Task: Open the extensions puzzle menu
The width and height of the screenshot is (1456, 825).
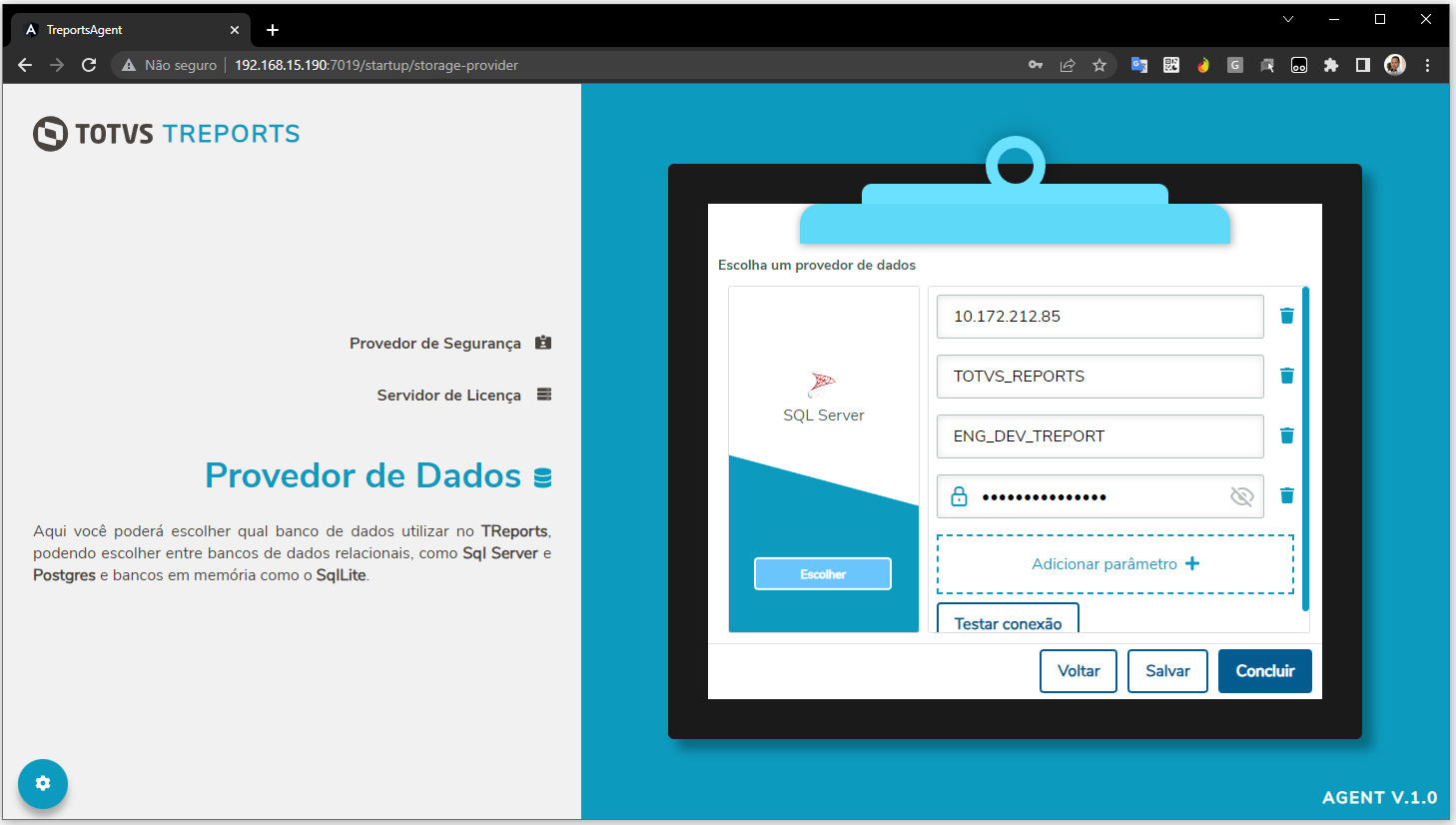Action: [x=1331, y=65]
